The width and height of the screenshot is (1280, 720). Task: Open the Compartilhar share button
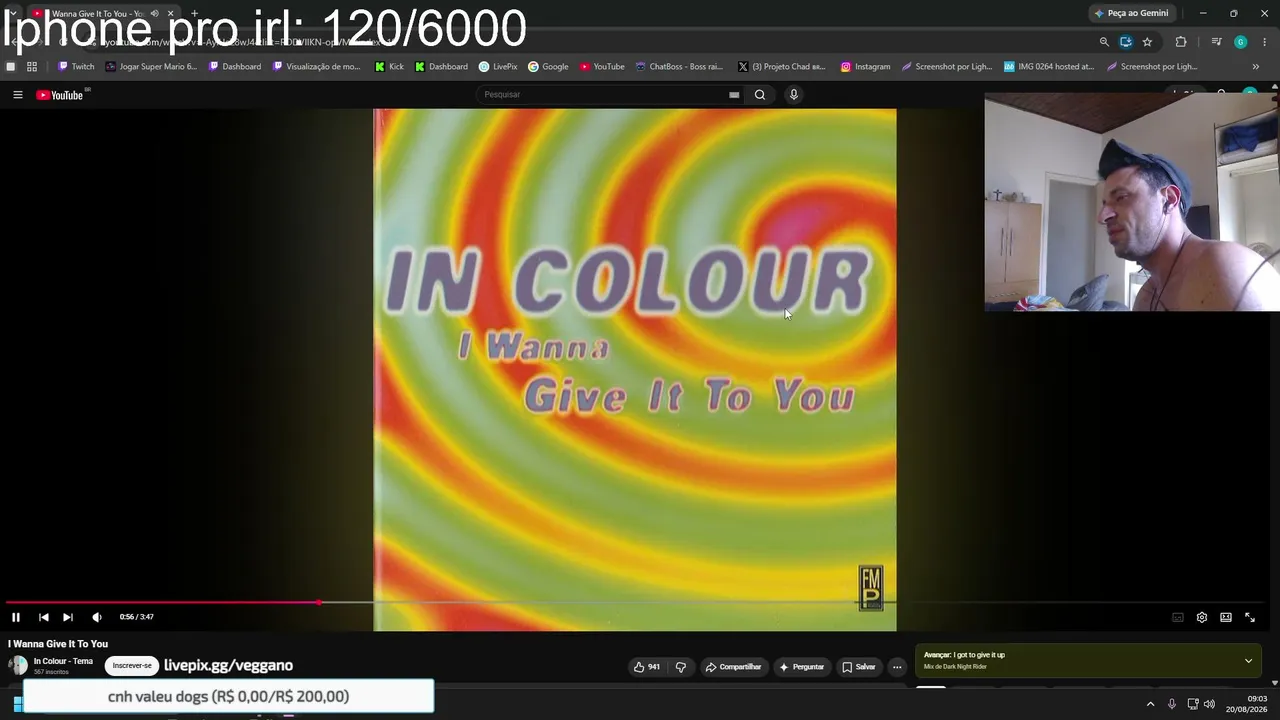[733, 667]
